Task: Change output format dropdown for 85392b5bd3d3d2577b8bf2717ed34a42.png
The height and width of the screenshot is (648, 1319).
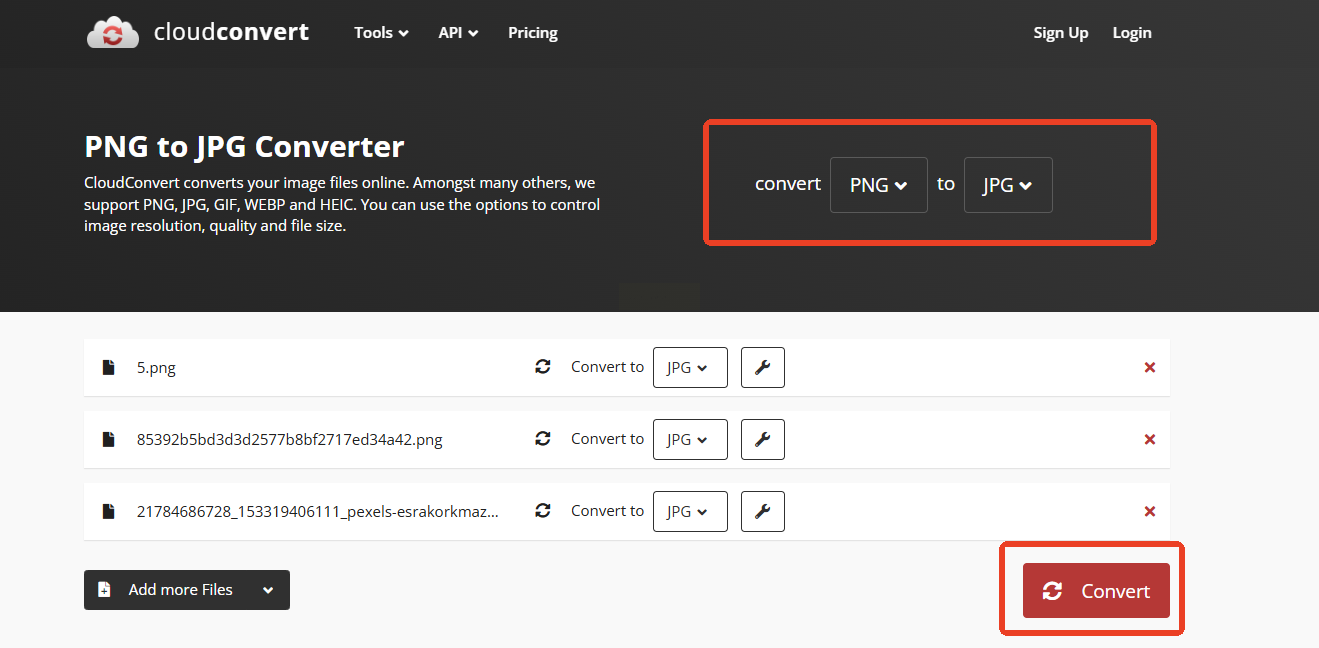Action: pos(690,439)
